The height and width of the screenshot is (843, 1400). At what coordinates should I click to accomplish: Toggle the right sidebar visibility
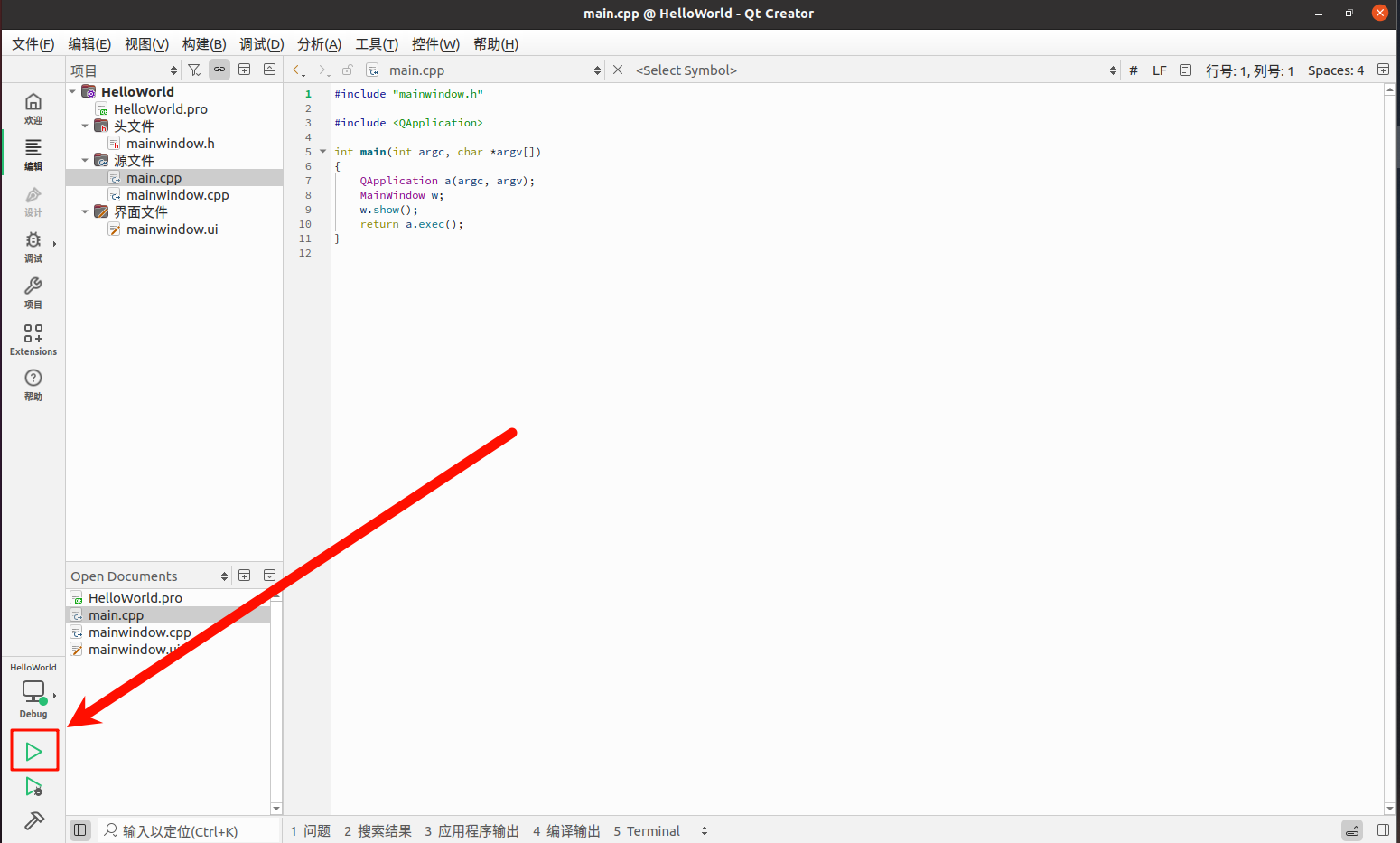1383,829
